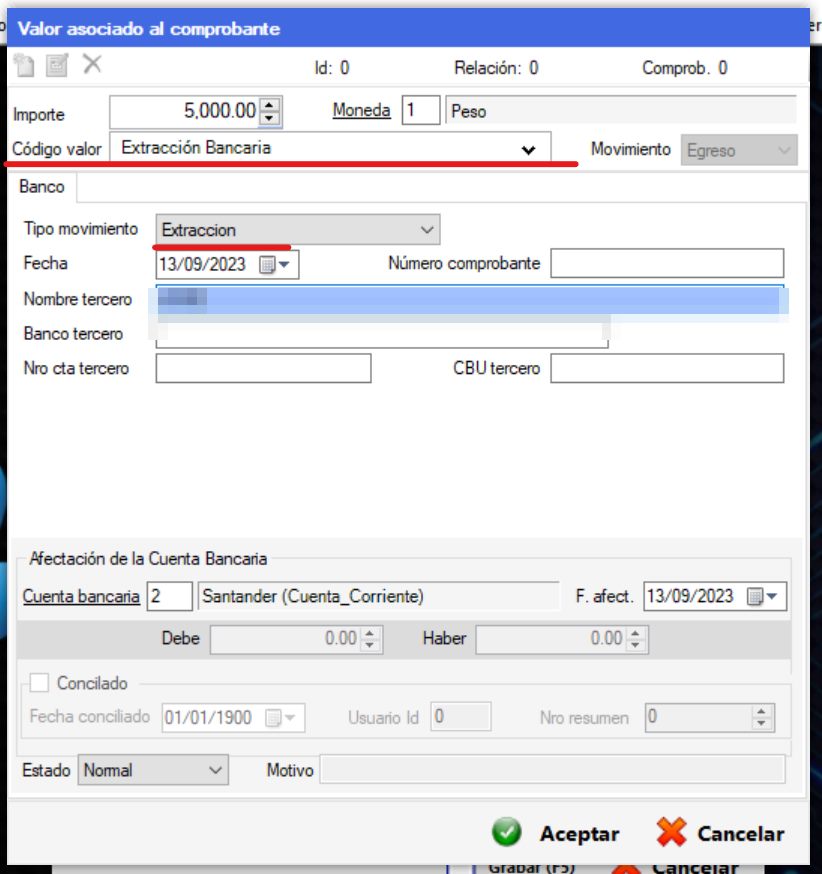Open the Movimiento Egreso dropdown
This screenshot has width=822, height=874.
click(x=738, y=150)
